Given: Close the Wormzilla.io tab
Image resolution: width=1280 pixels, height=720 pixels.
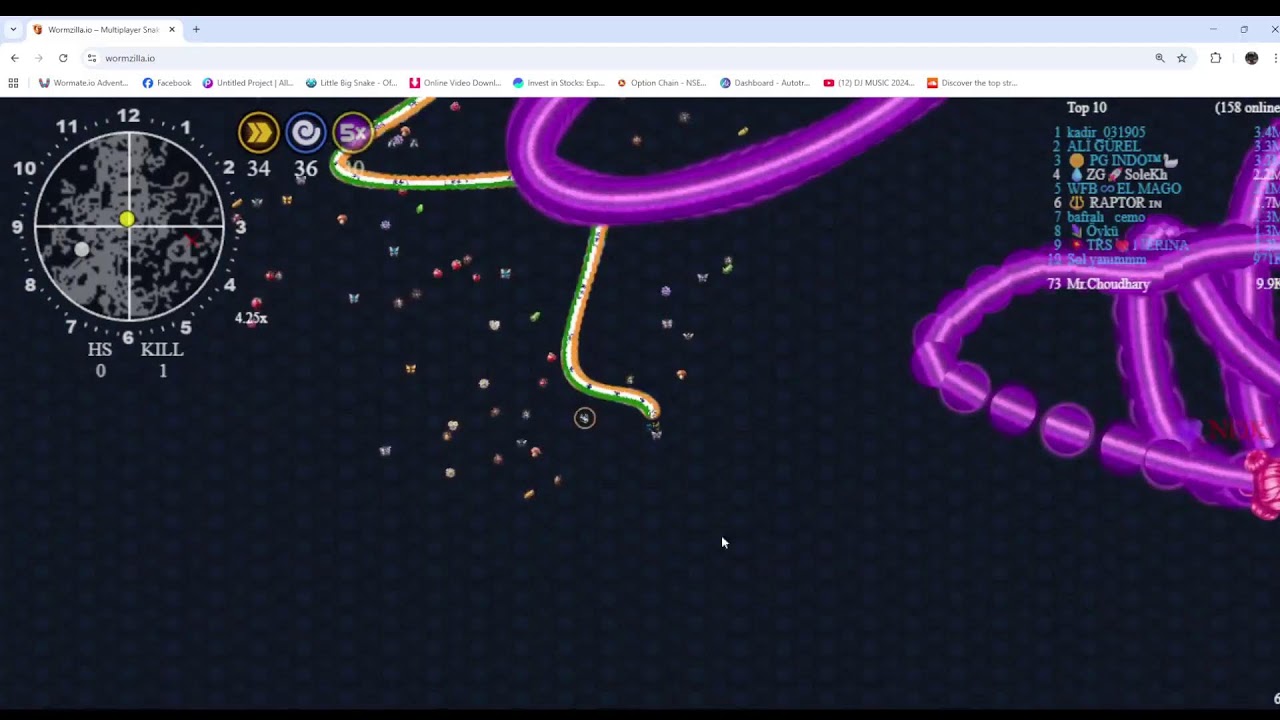Looking at the screenshot, I should pos(172,30).
